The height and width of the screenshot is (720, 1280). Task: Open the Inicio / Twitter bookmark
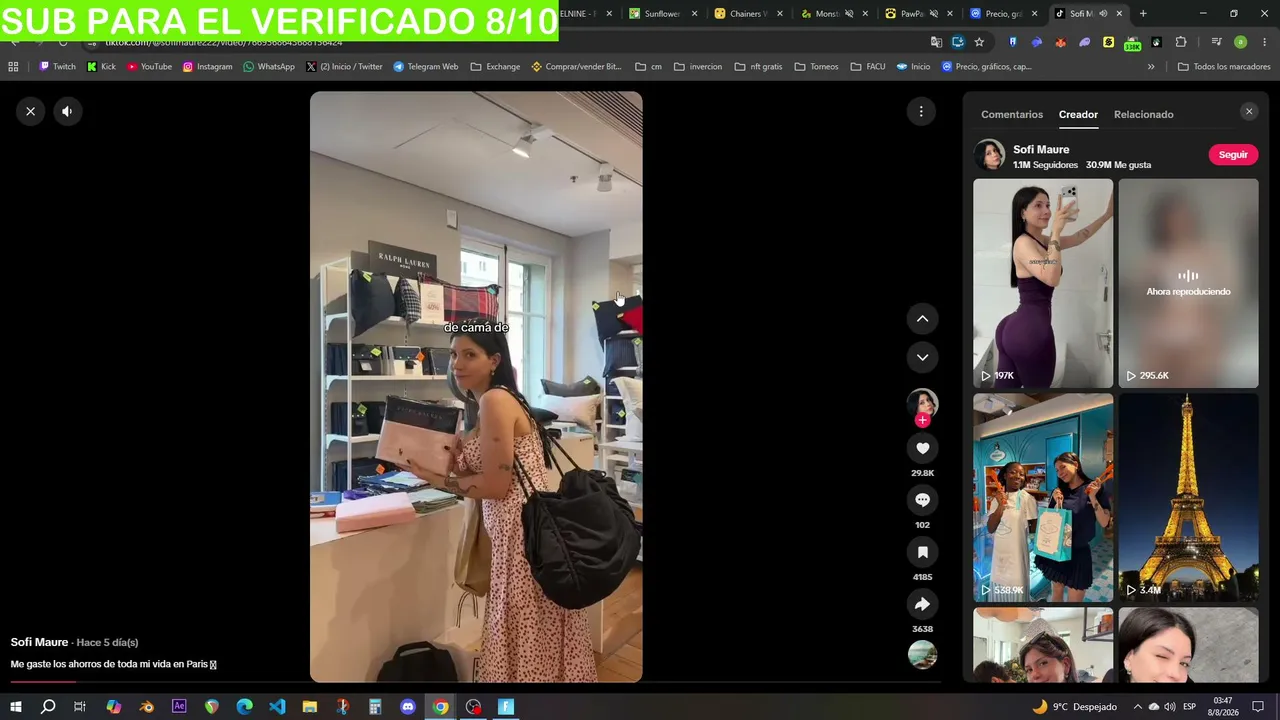pos(344,67)
